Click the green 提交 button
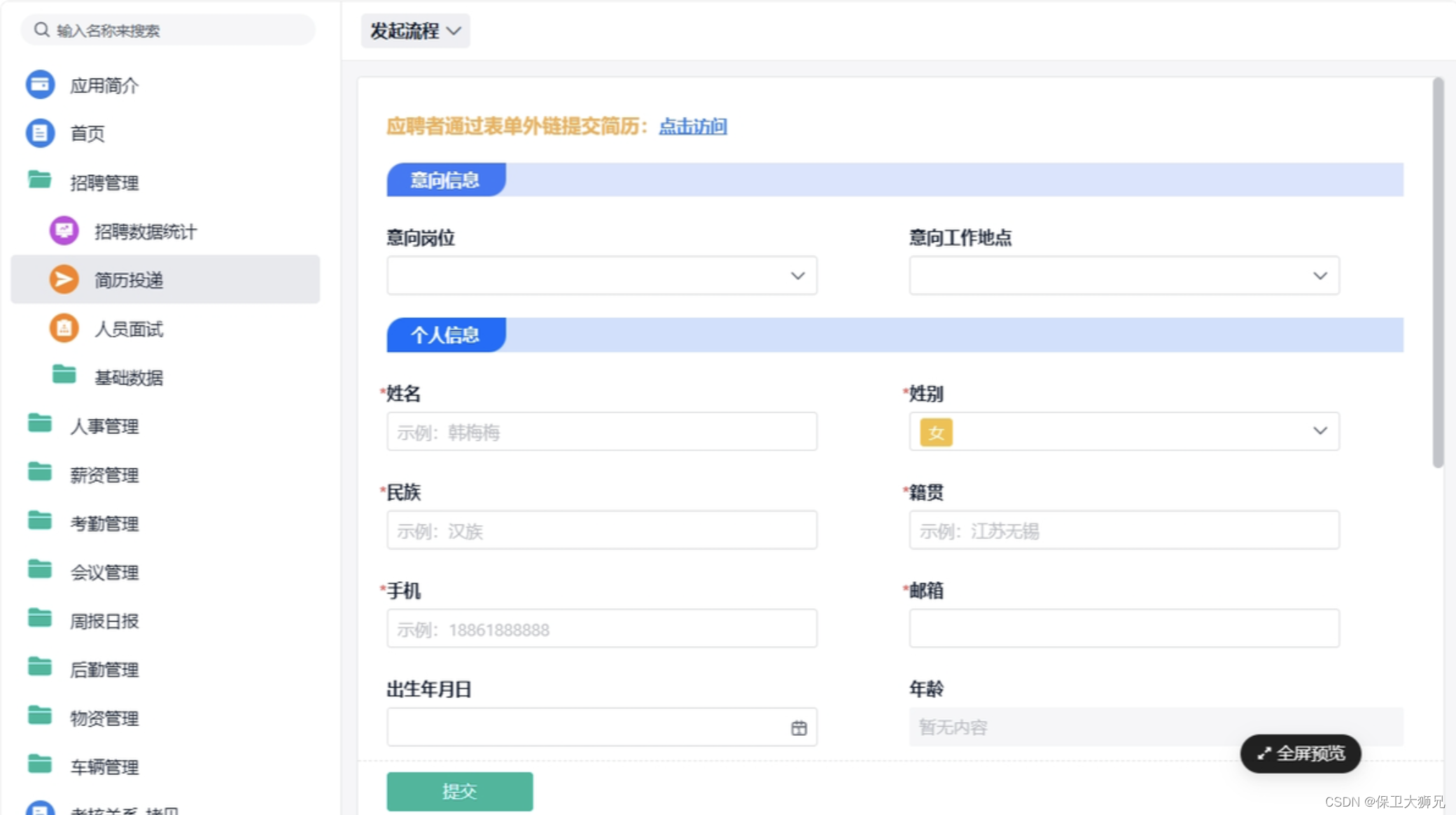1456x815 pixels. click(x=459, y=791)
